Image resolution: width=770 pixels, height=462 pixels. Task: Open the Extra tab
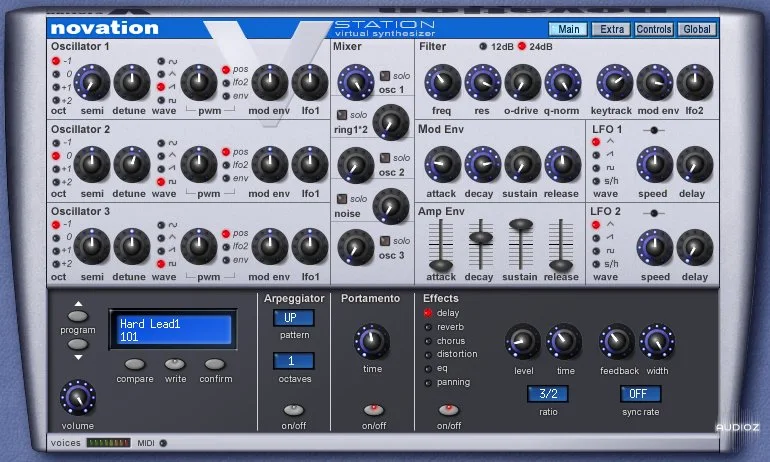(611, 29)
